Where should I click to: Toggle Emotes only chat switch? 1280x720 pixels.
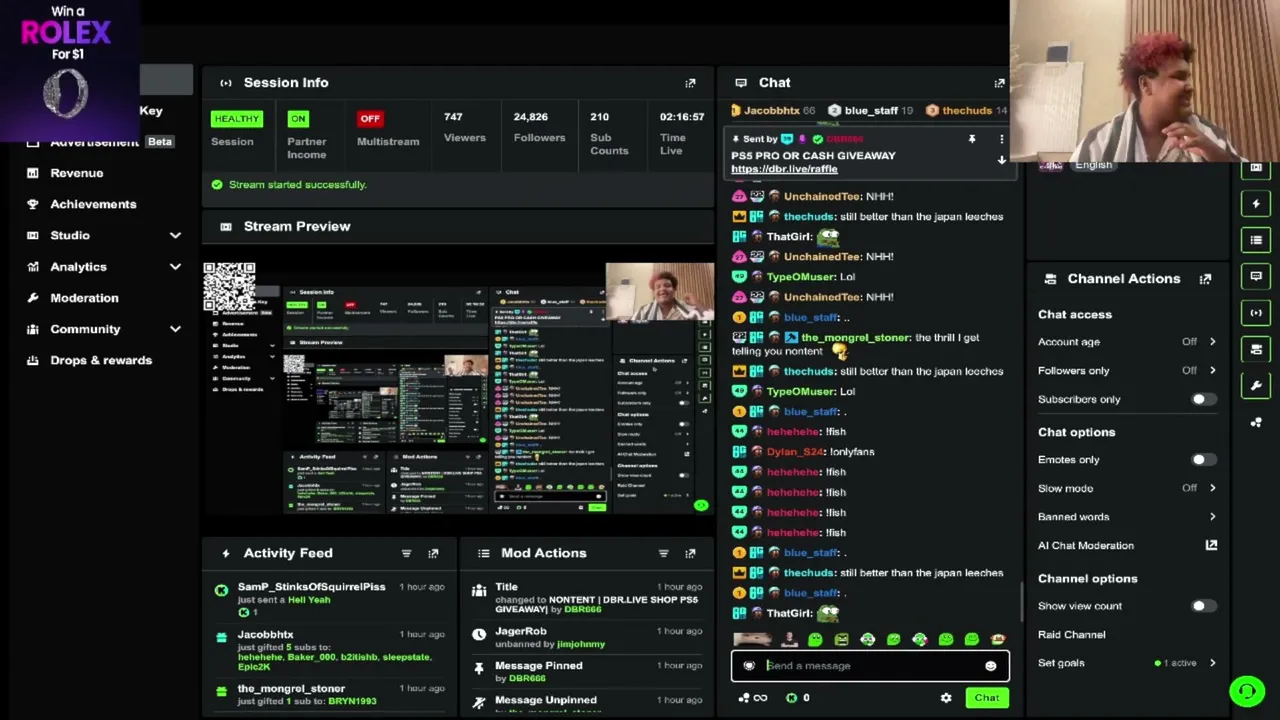[1203, 460]
